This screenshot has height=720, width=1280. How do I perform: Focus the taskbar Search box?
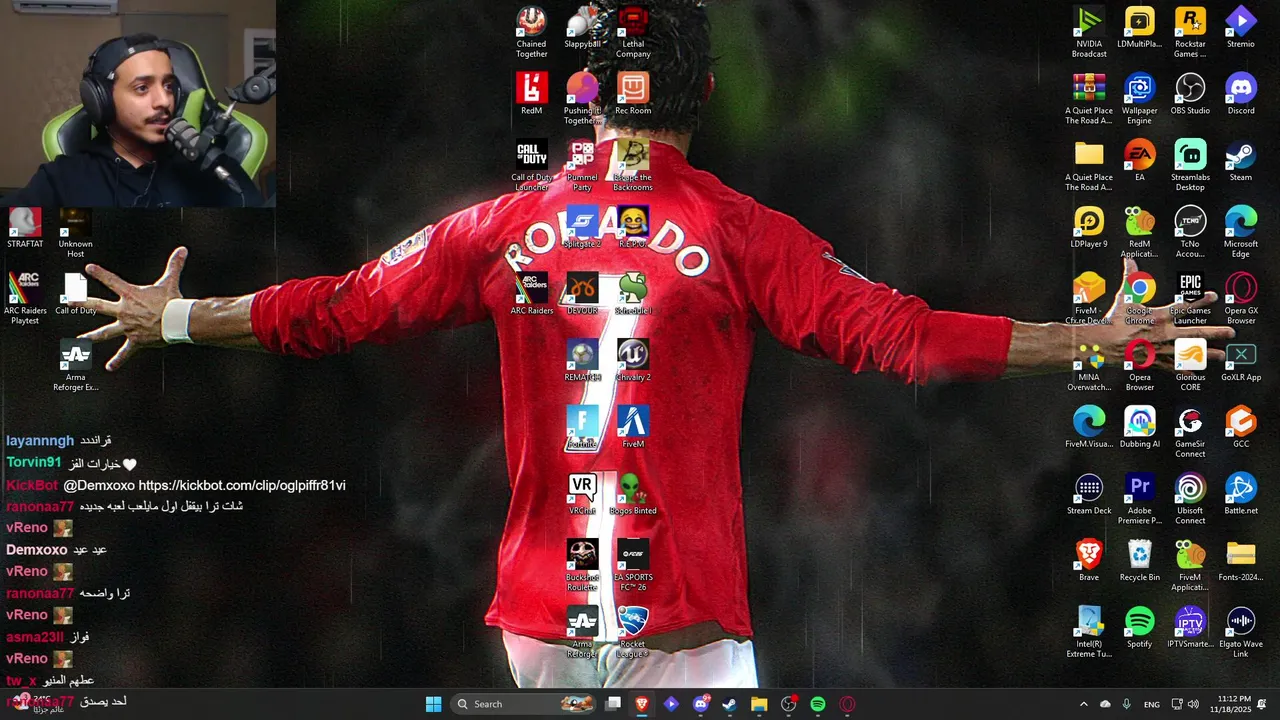coord(524,704)
